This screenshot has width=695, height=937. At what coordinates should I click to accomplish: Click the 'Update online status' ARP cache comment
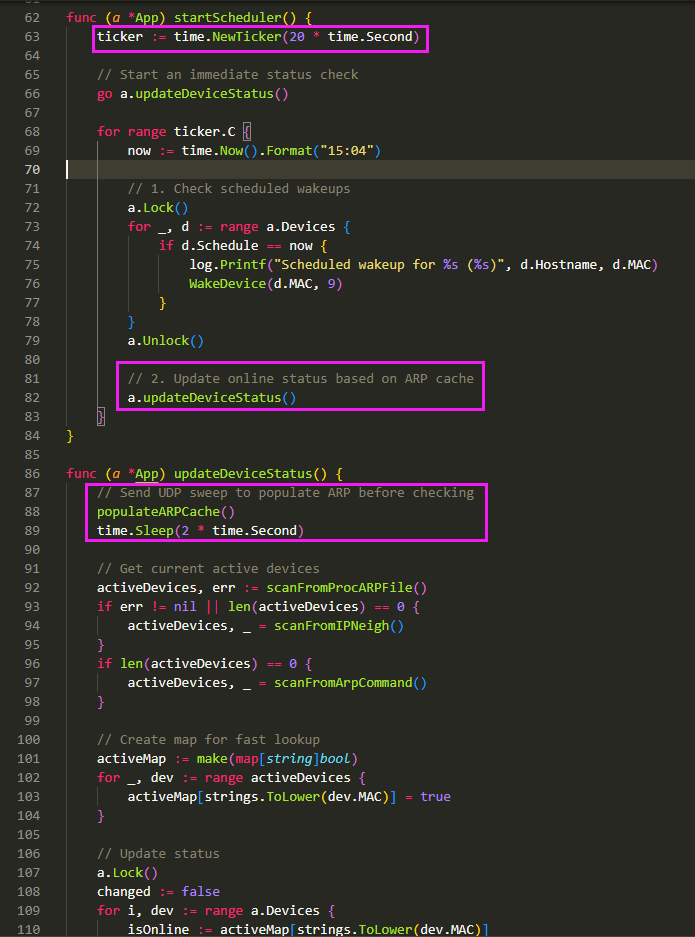click(x=300, y=379)
